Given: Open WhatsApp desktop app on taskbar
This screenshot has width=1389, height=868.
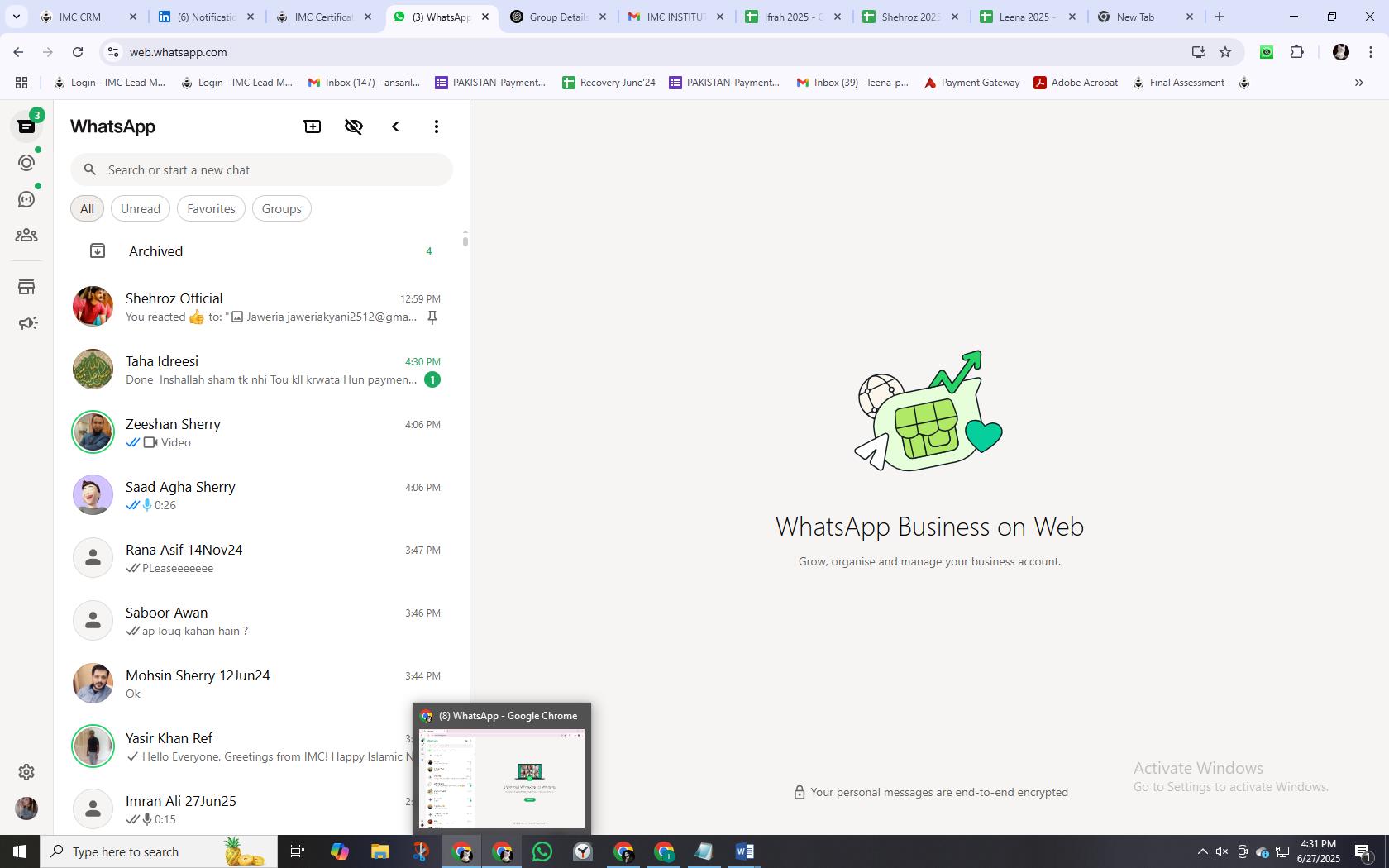Looking at the screenshot, I should tap(542, 851).
